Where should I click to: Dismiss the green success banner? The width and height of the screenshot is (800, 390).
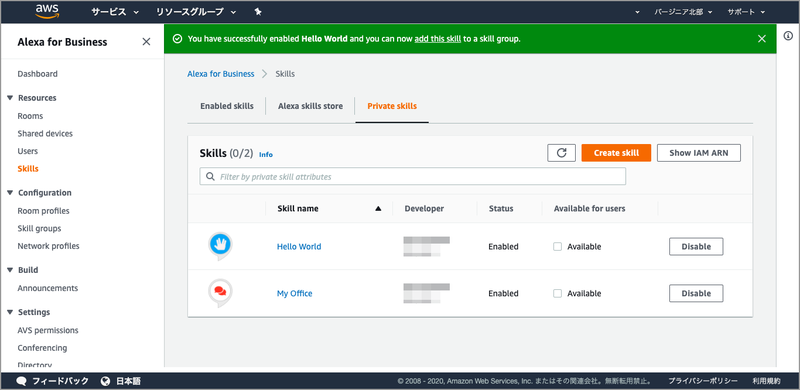[762, 39]
